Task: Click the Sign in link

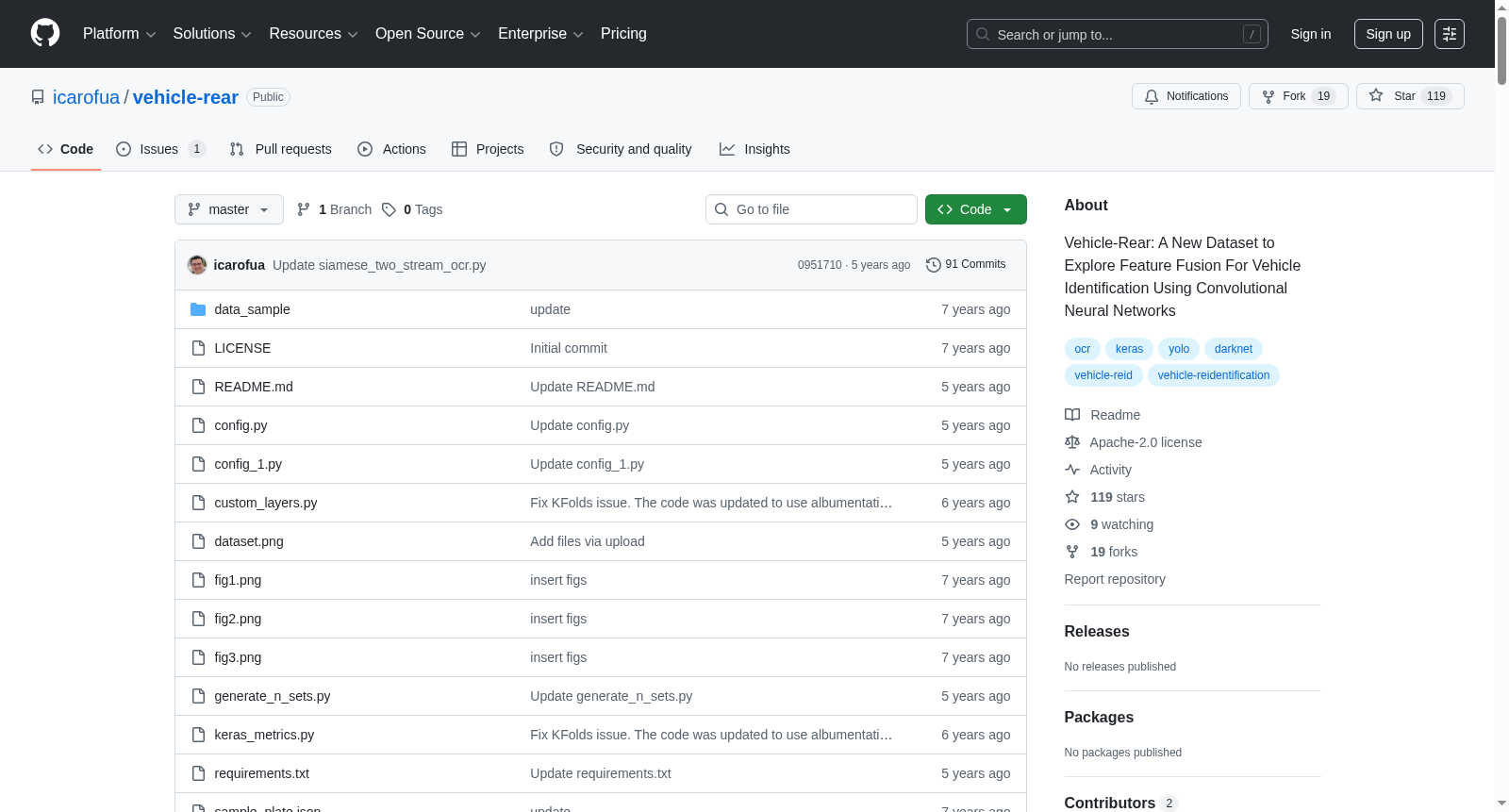Action: 1311,34
